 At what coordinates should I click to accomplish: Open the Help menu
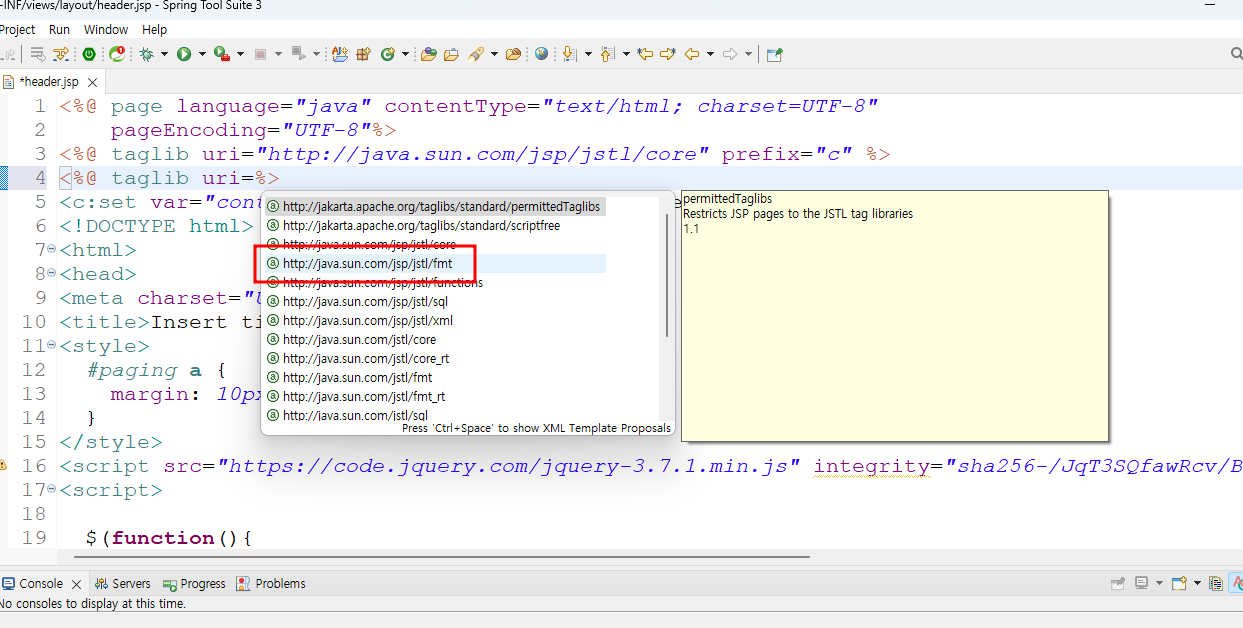coord(155,30)
